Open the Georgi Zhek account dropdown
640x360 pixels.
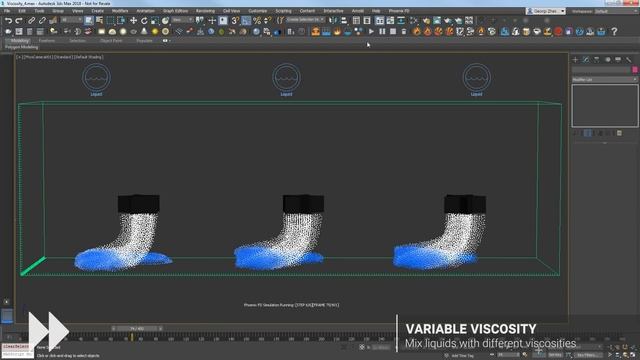coord(545,11)
